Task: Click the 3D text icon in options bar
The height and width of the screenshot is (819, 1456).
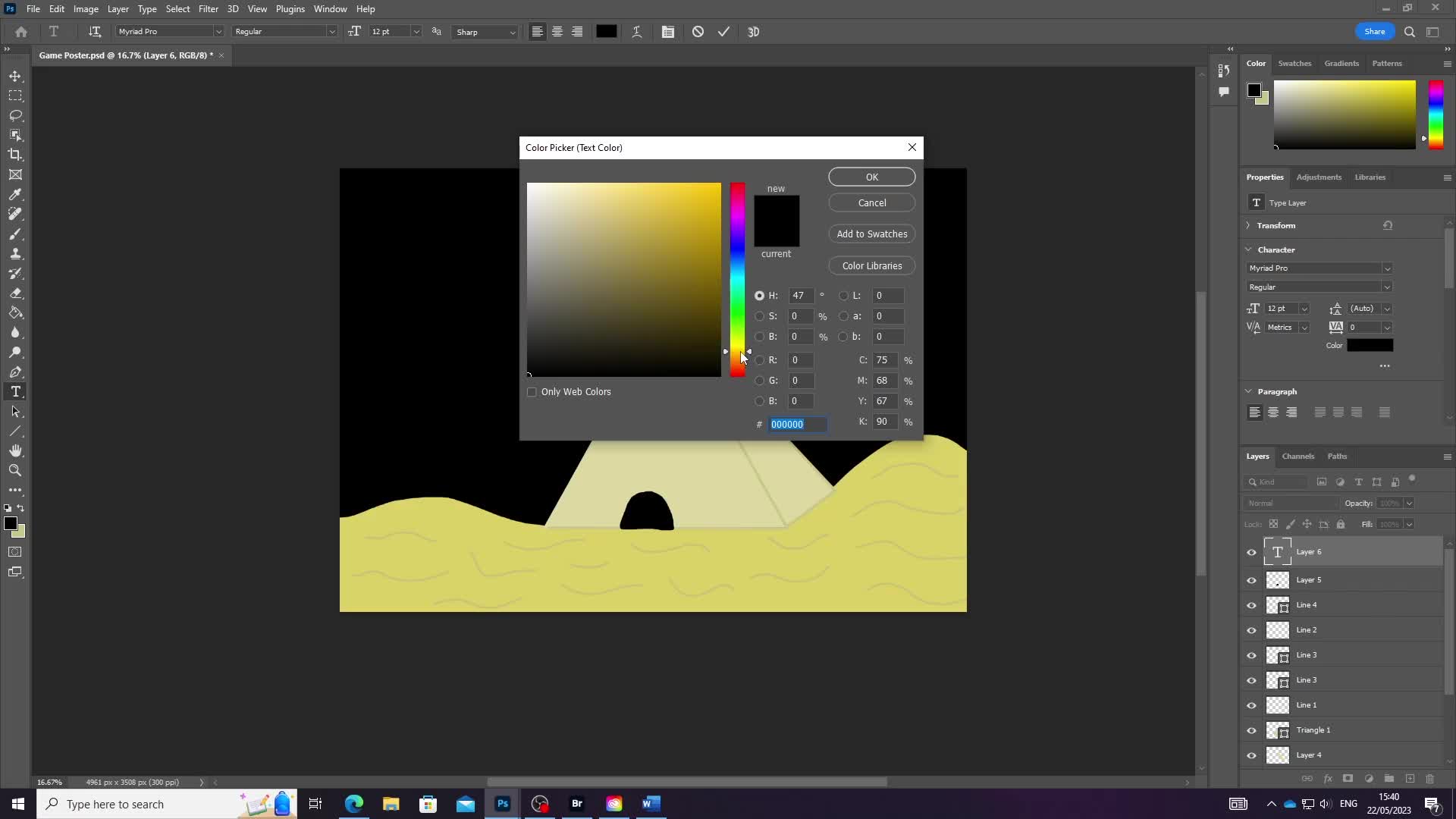Action: [x=754, y=32]
